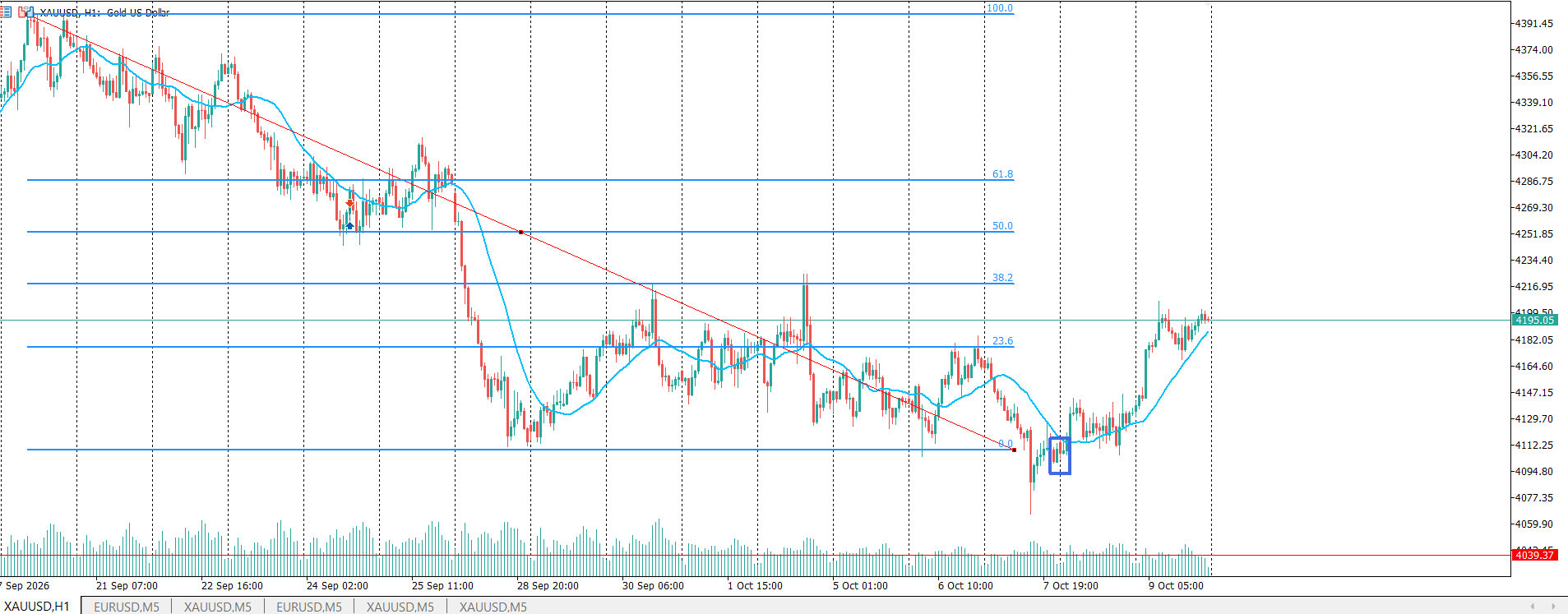Select the Fibonacci 50.0 level label
The width and height of the screenshot is (1568, 614).
pos(1002,226)
